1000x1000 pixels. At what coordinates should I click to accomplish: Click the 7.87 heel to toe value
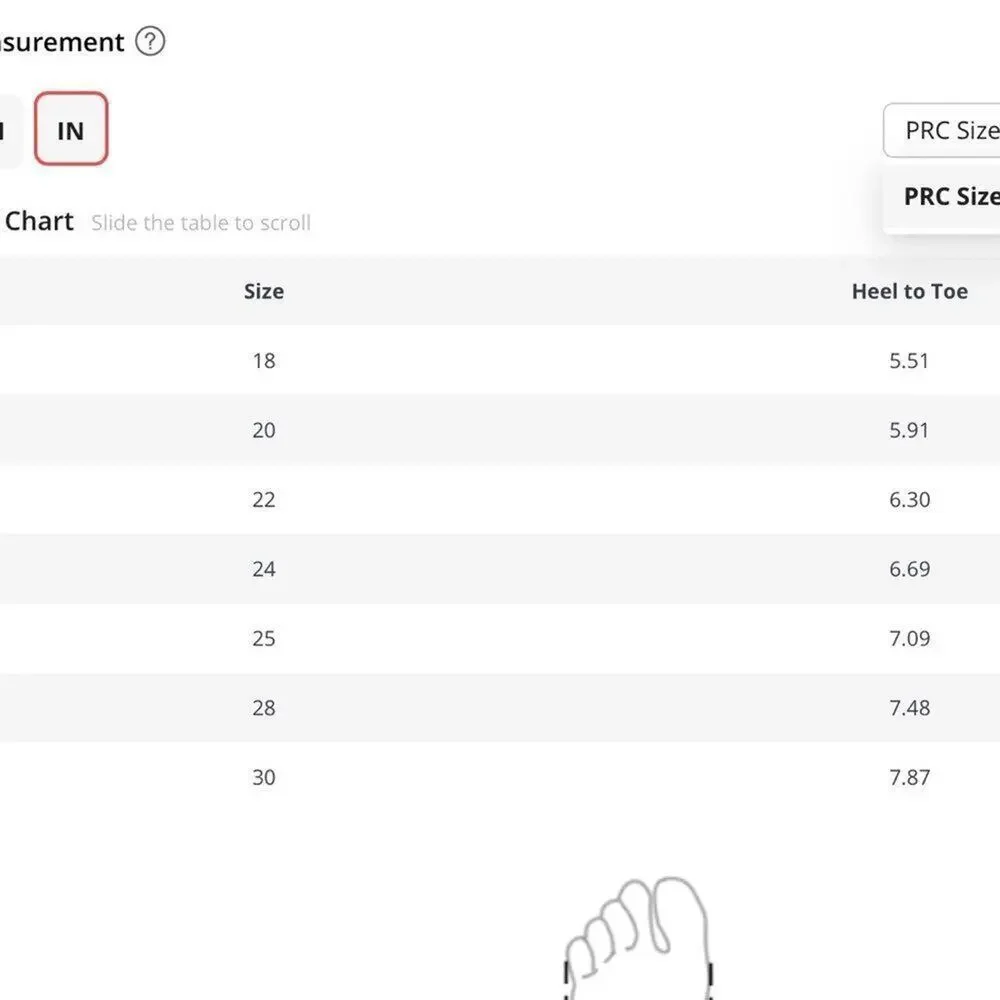click(909, 777)
